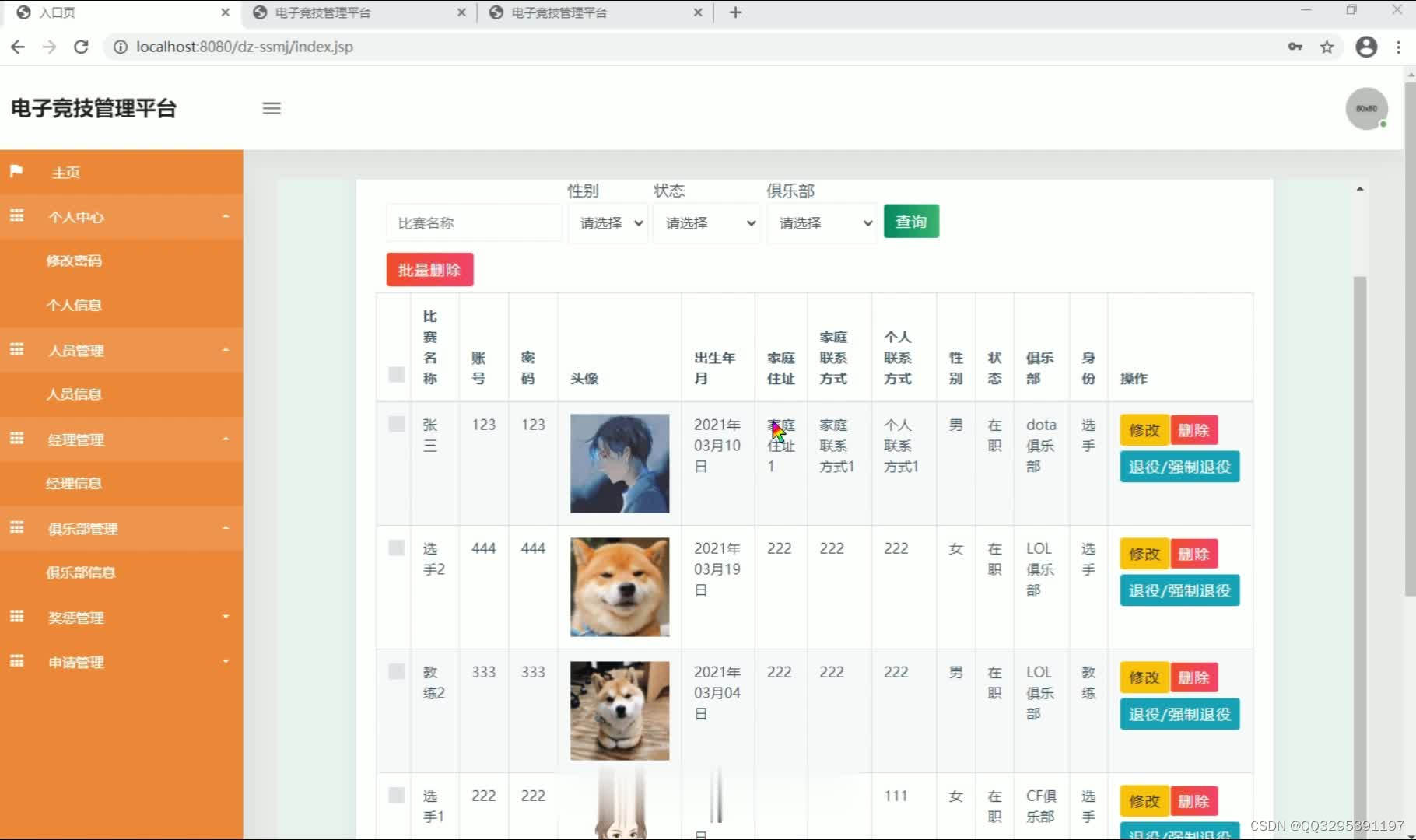The height and width of the screenshot is (840, 1416).
Task: Check the box for row 教练2
Action: pyautogui.click(x=396, y=671)
